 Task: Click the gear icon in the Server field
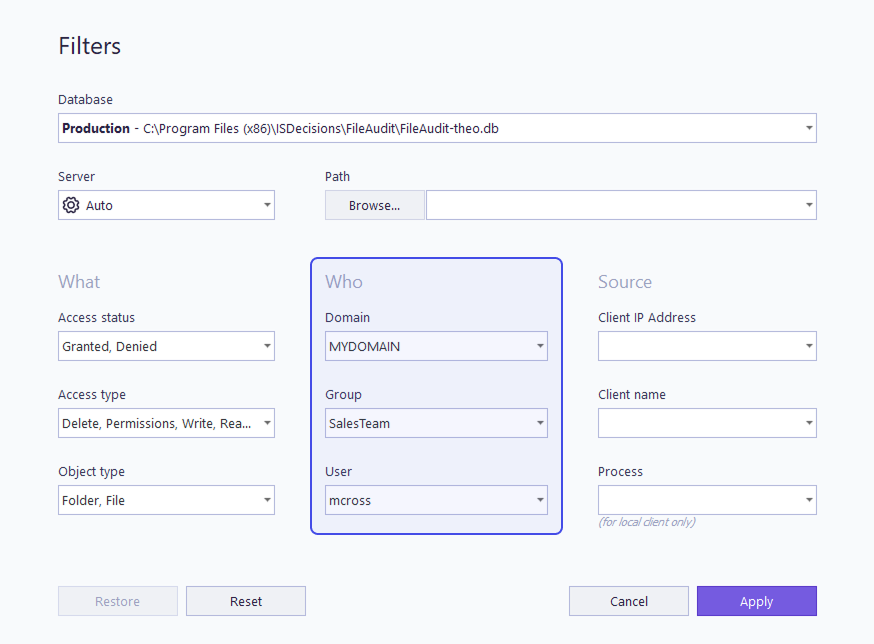[71, 205]
